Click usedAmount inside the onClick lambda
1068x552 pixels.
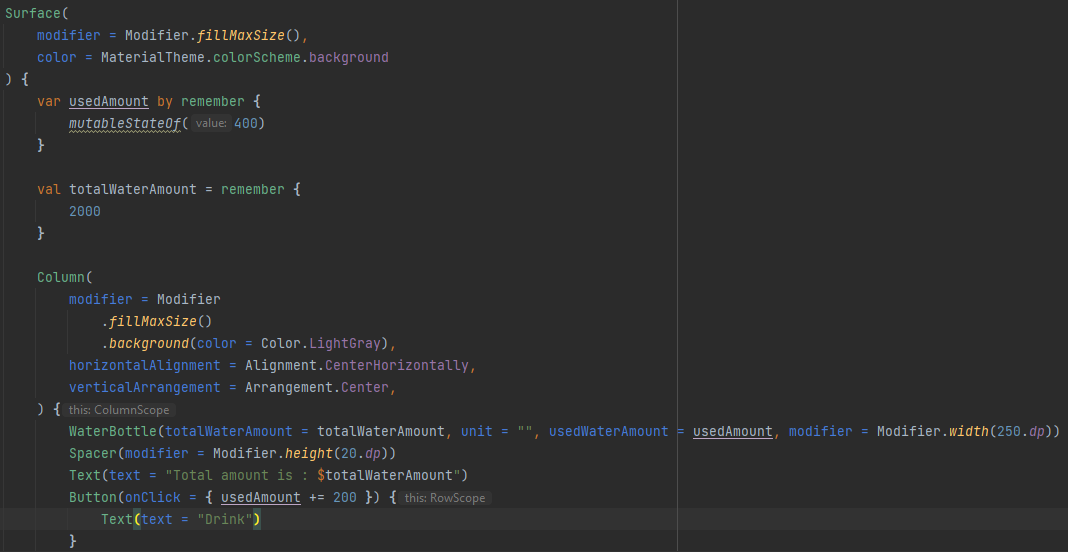[x=261, y=497]
